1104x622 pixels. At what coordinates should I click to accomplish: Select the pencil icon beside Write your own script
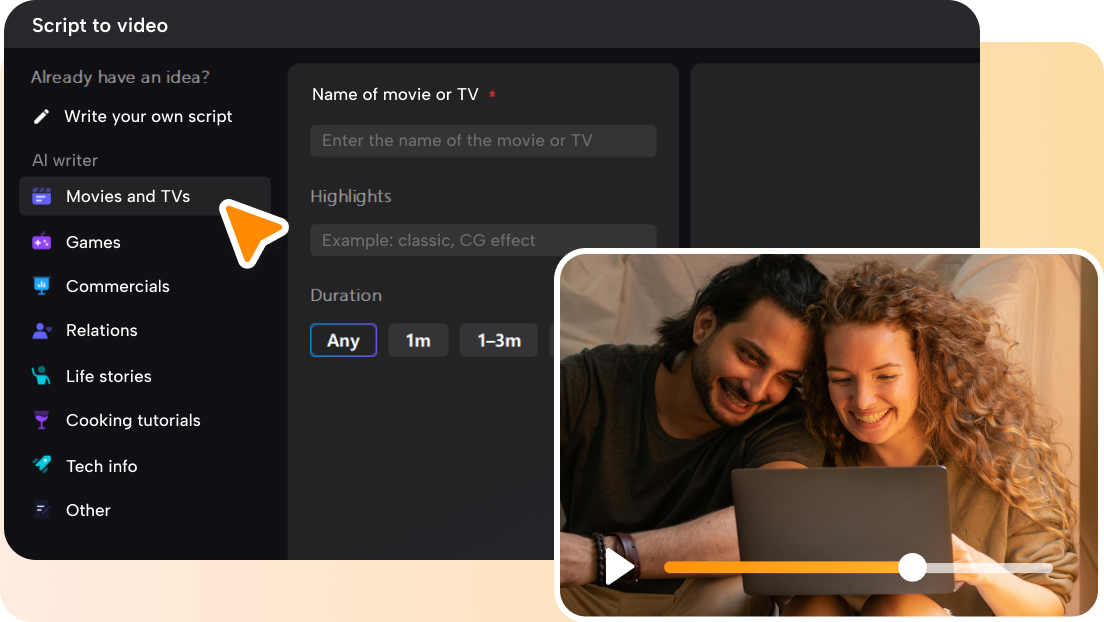(x=41, y=116)
